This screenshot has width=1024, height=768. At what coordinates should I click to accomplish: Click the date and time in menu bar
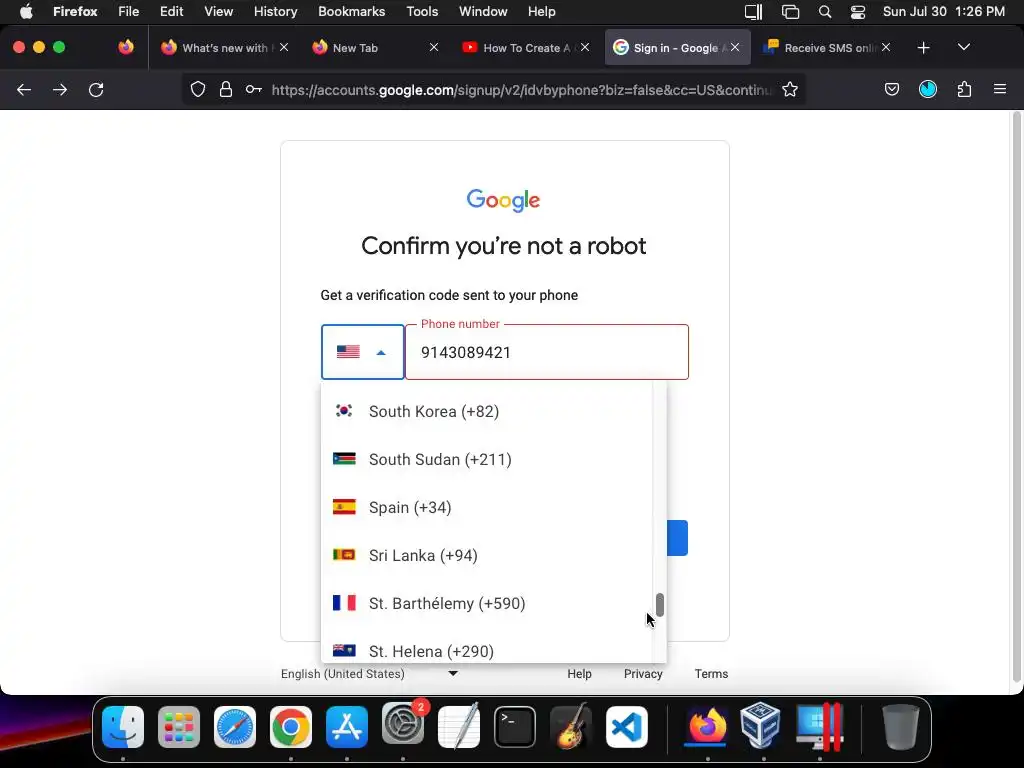pos(944,12)
